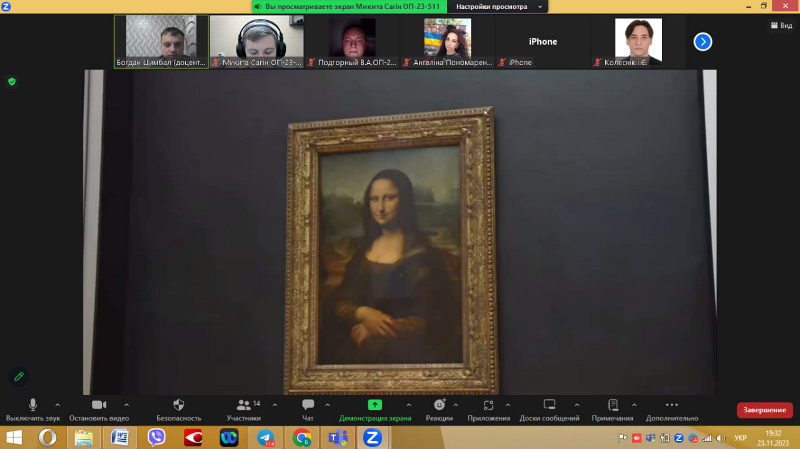The height and width of the screenshot is (449, 800).
Task: Open the Приложения apps panel
Action: pyautogui.click(x=489, y=410)
